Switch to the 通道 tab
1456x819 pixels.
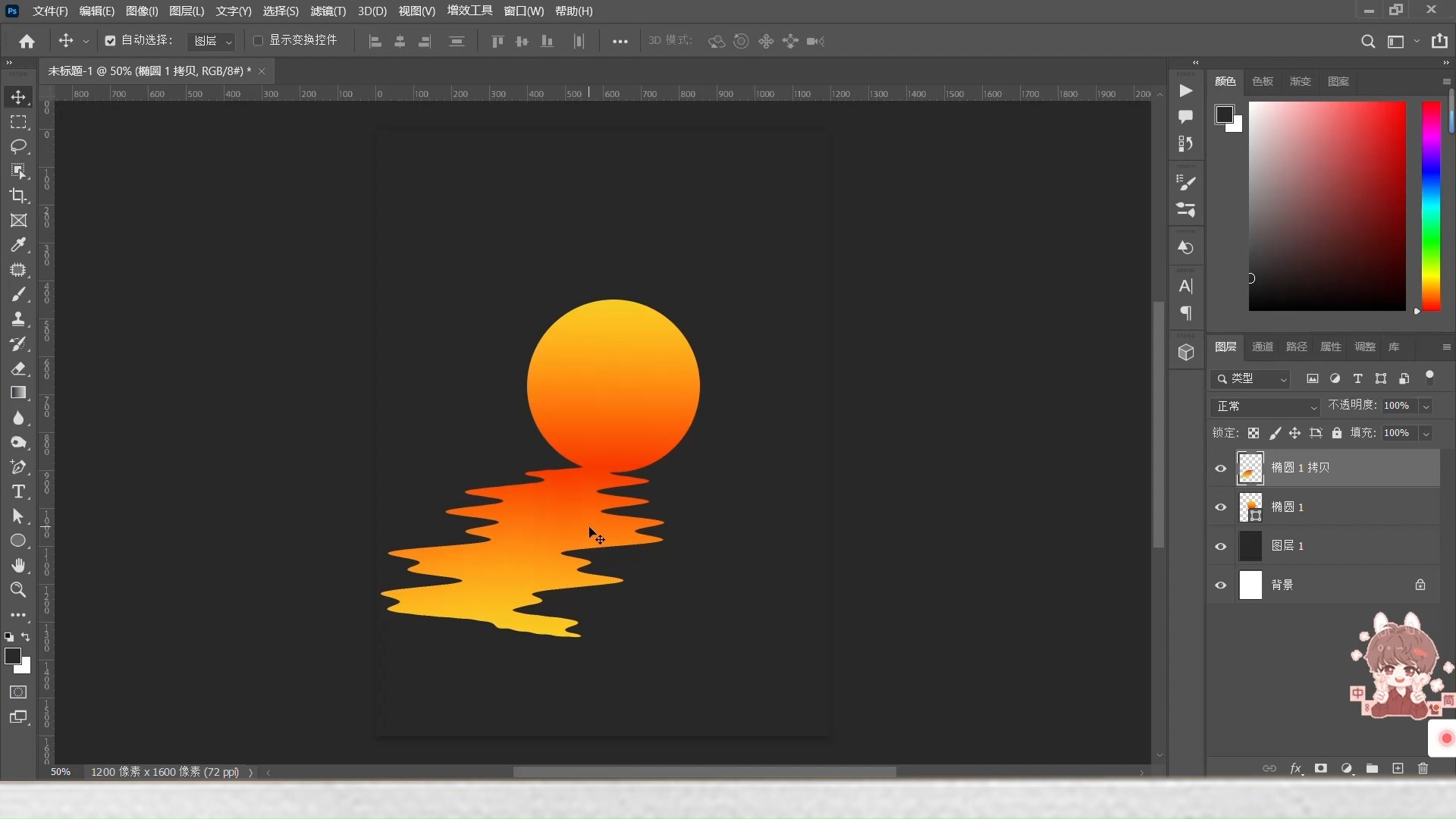(x=1263, y=347)
